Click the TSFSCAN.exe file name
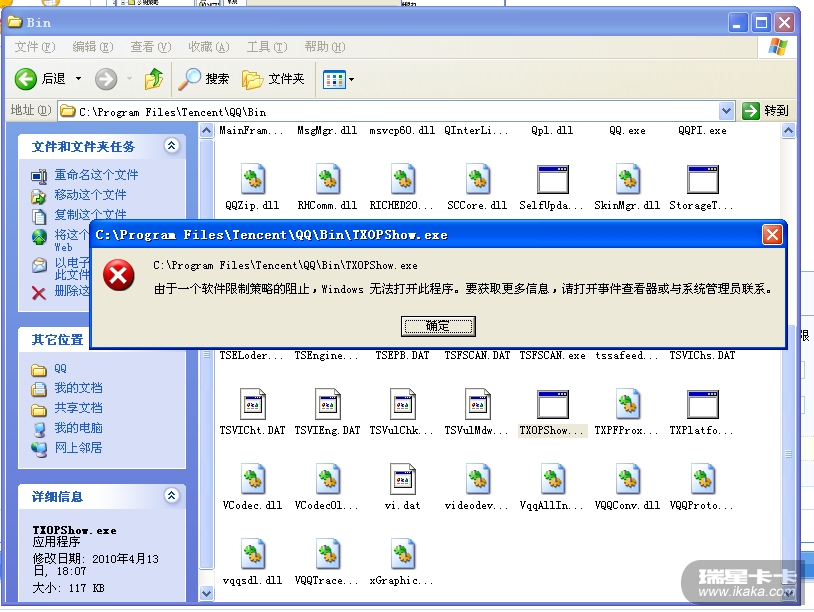Screen dimensions: 814x612 click(552, 356)
